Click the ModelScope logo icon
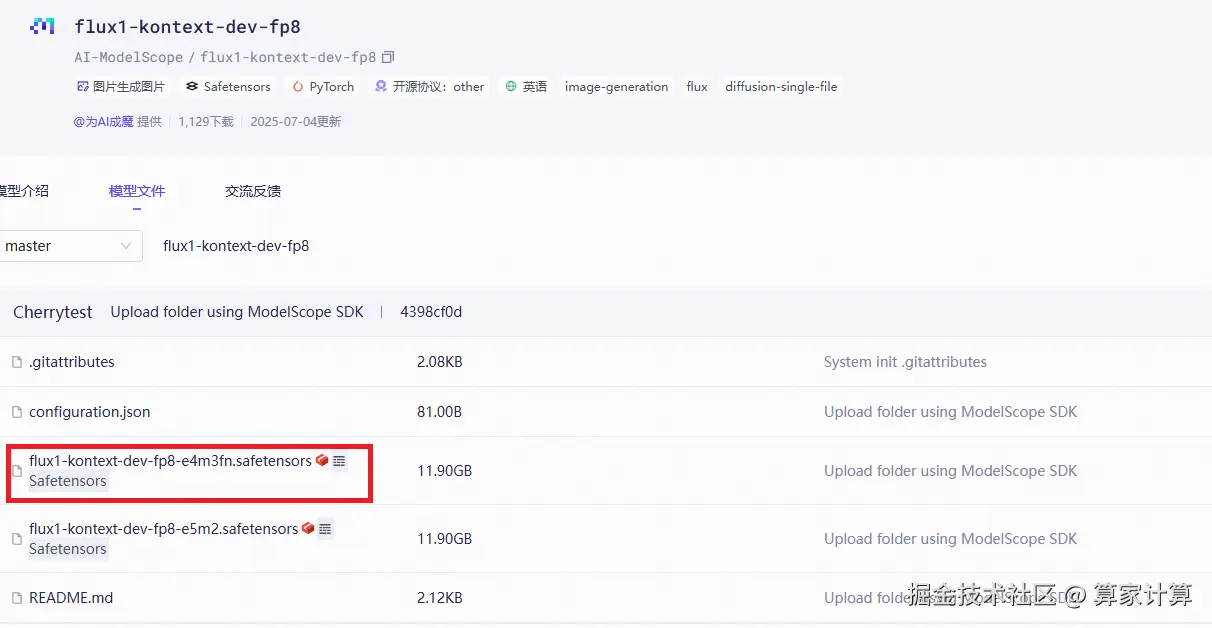This screenshot has width=1212, height=628. pos(42,27)
